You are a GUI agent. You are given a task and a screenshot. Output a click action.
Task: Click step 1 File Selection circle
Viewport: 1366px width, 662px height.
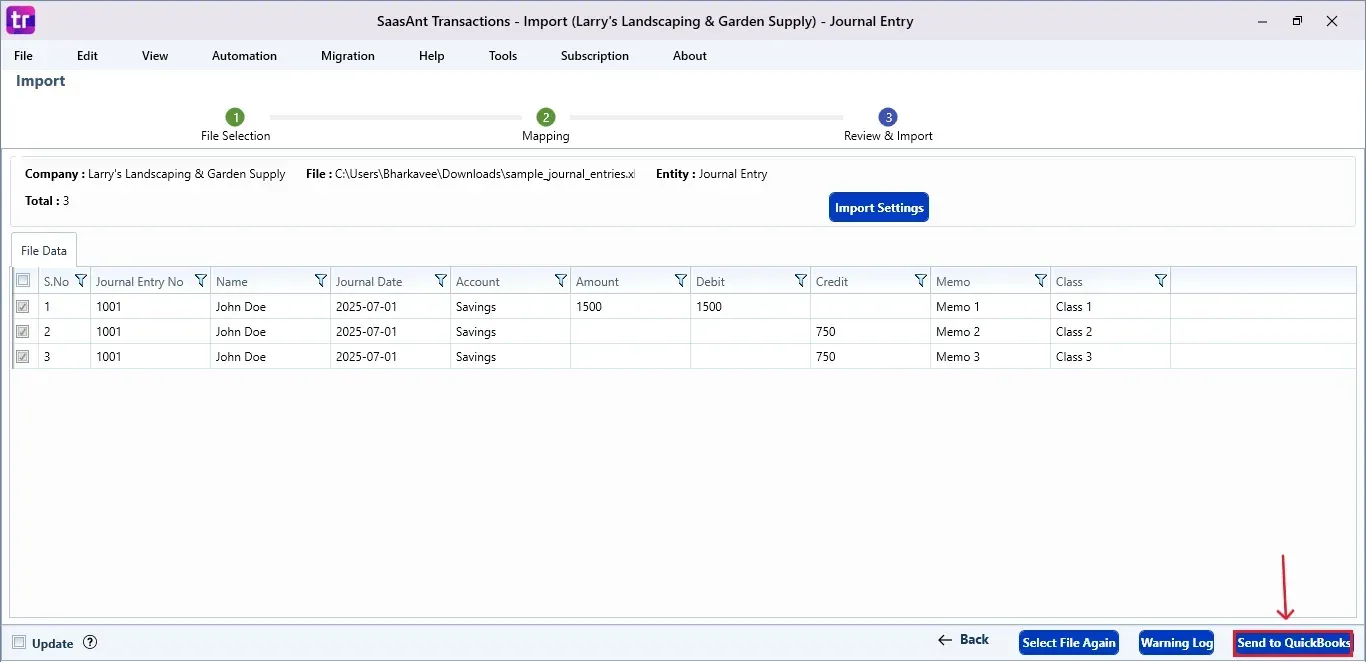[235, 117]
